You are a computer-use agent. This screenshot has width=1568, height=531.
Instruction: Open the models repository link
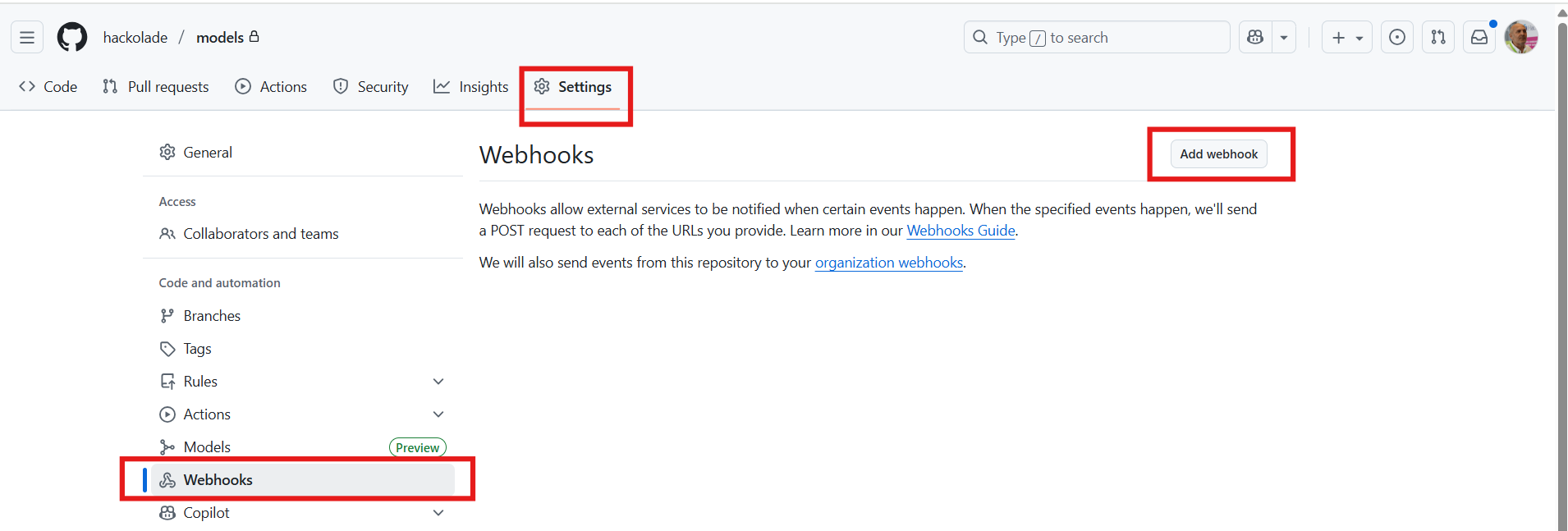220,38
